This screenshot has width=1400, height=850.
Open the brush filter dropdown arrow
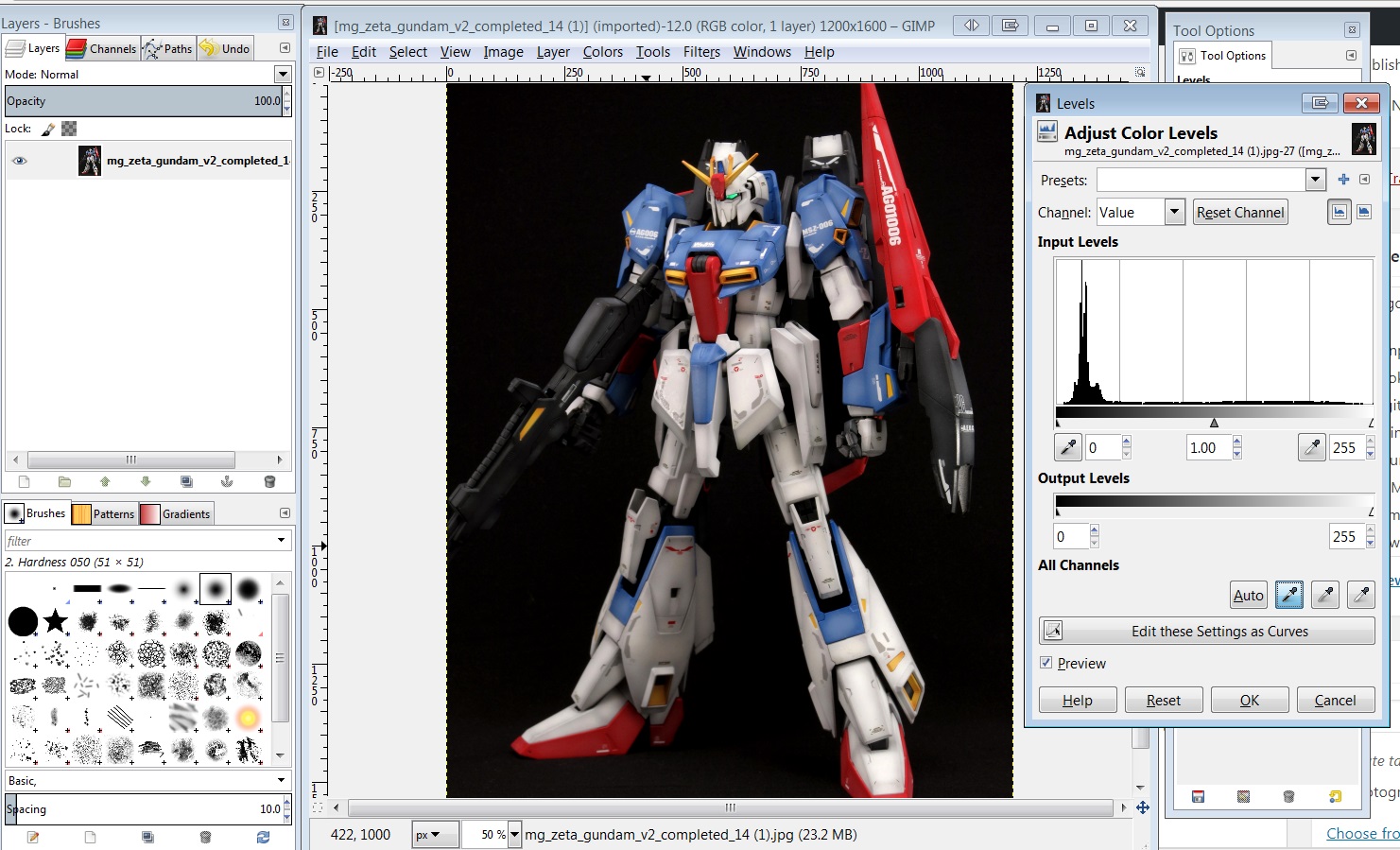click(x=282, y=540)
